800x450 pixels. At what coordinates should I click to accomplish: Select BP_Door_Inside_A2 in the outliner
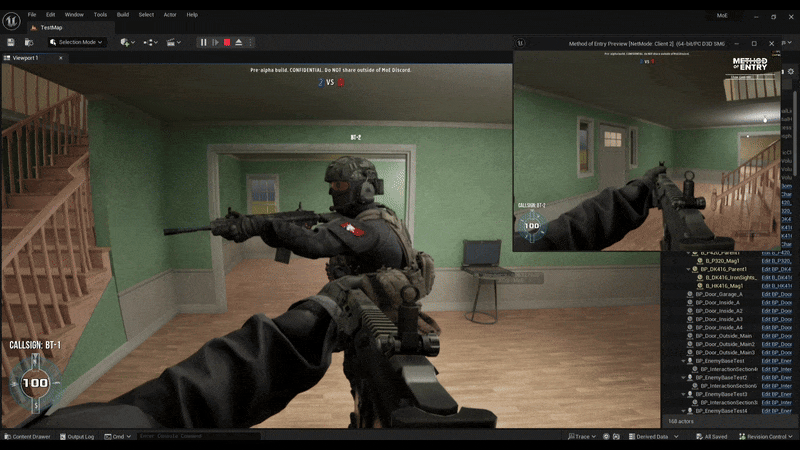719,311
